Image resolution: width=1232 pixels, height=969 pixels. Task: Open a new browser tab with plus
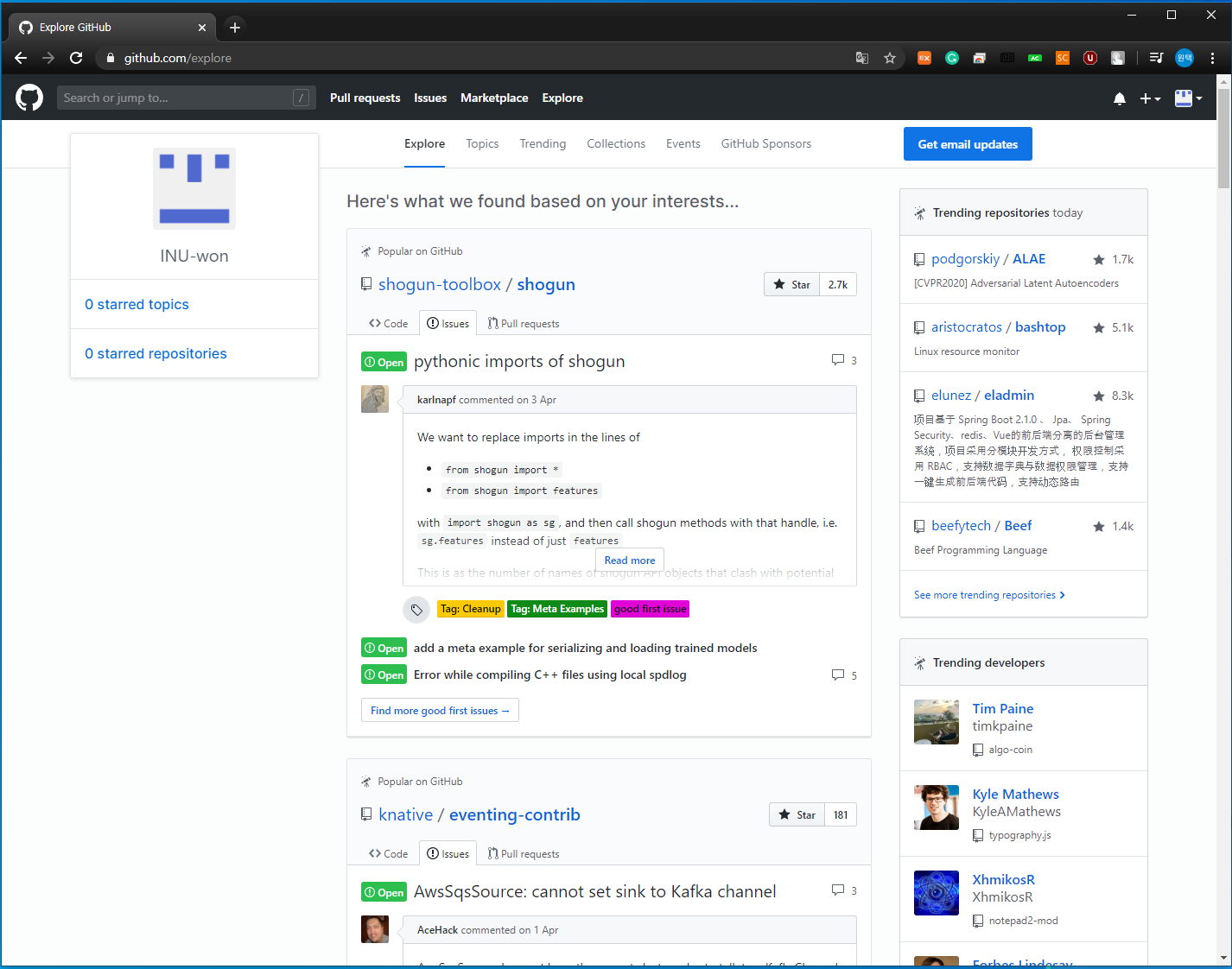pos(235,28)
